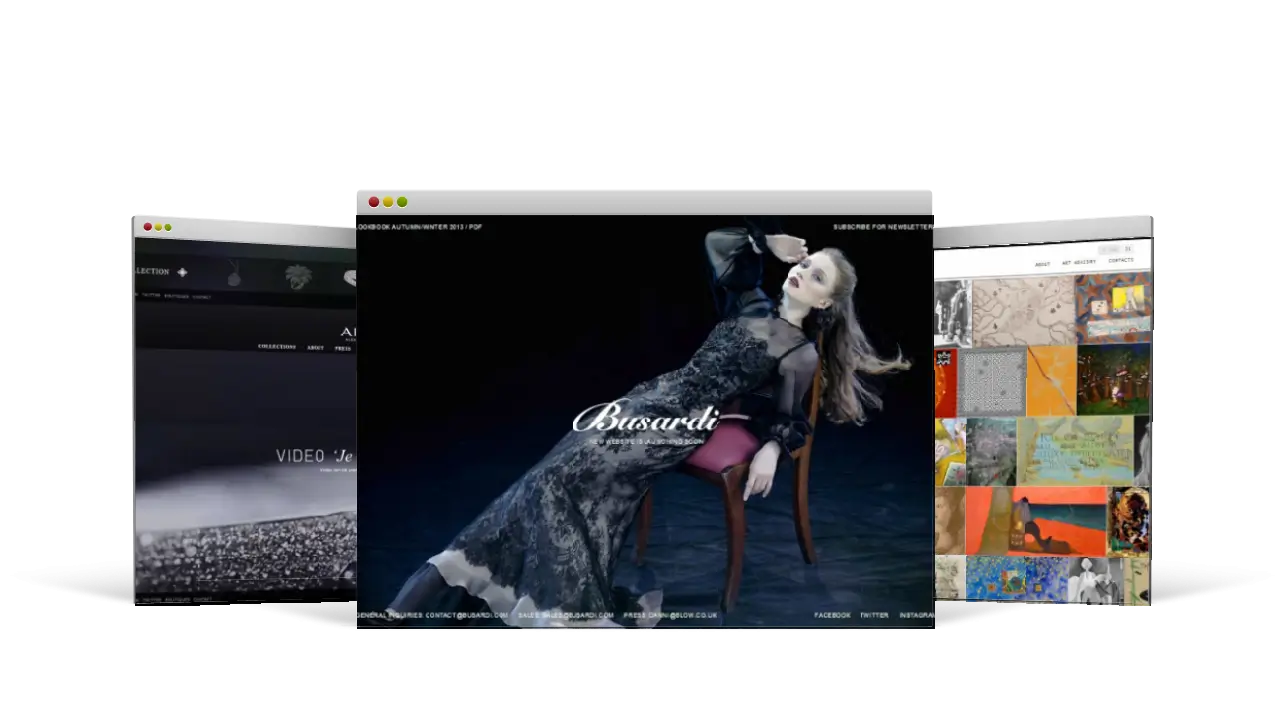Image resolution: width=1280 pixels, height=720 pixels.
Task: Open the About menu item in the left jewelry window
Action: [x=315, y=347]
